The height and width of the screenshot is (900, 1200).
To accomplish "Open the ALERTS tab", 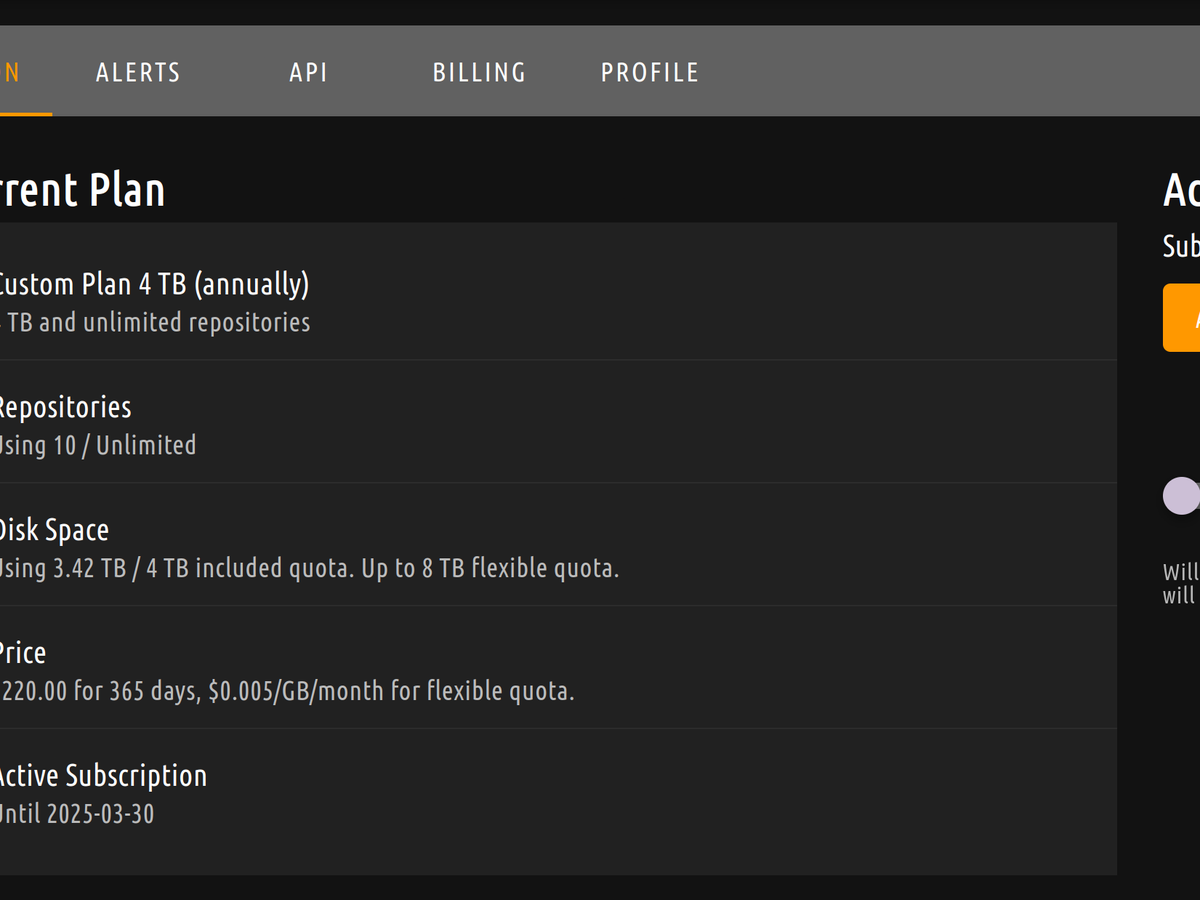I will tap(138, 73).
